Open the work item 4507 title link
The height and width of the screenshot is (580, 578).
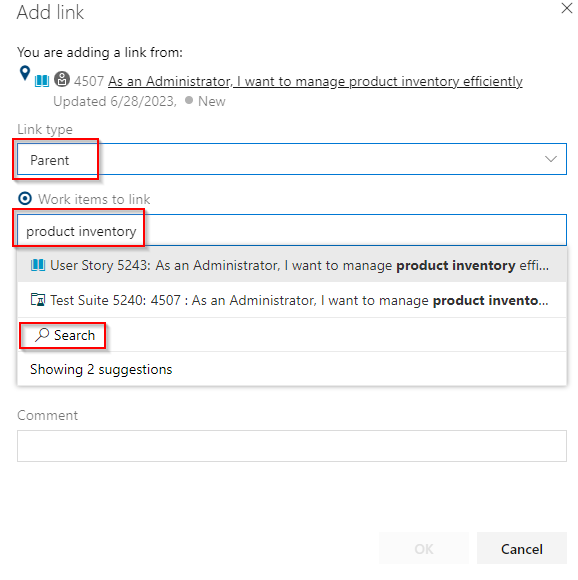pos(315,81)
